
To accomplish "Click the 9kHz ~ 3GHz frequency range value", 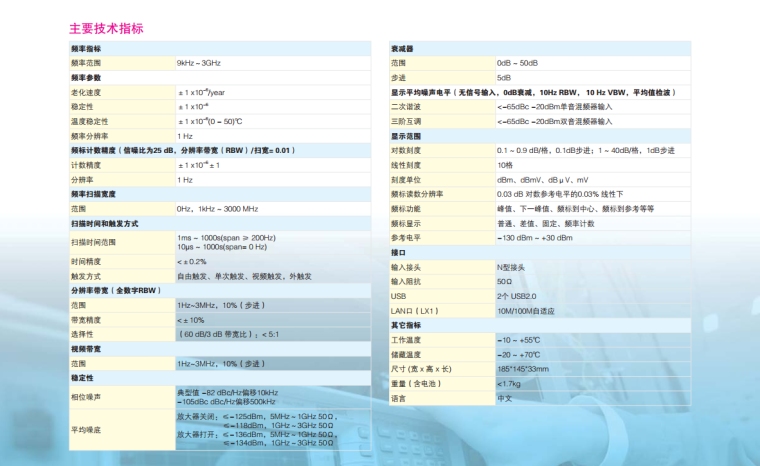I will [200, 62].
